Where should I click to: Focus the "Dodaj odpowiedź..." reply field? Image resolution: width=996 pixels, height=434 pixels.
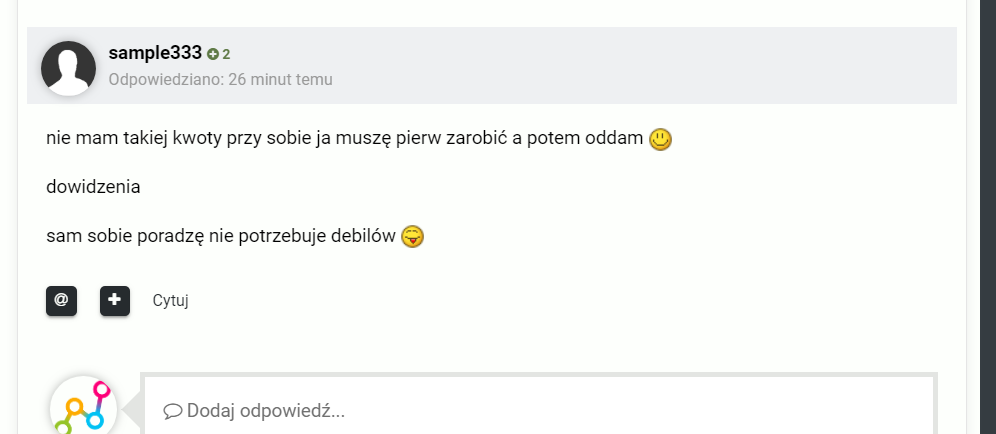(x=540, y=410)
